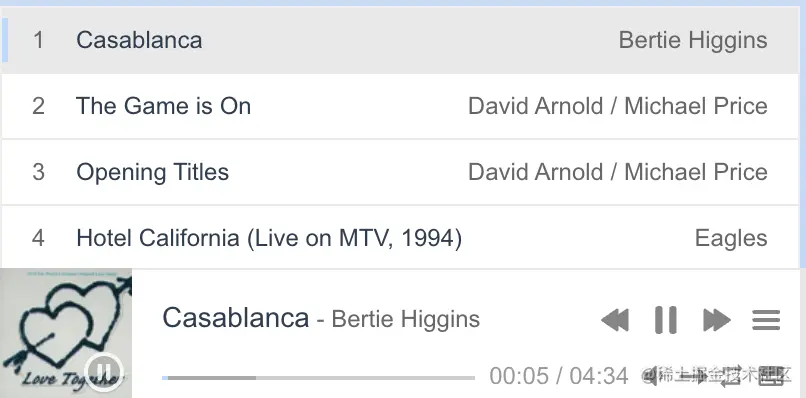Toggle loop mode with the repeat icon

click(x=731, y=376)
